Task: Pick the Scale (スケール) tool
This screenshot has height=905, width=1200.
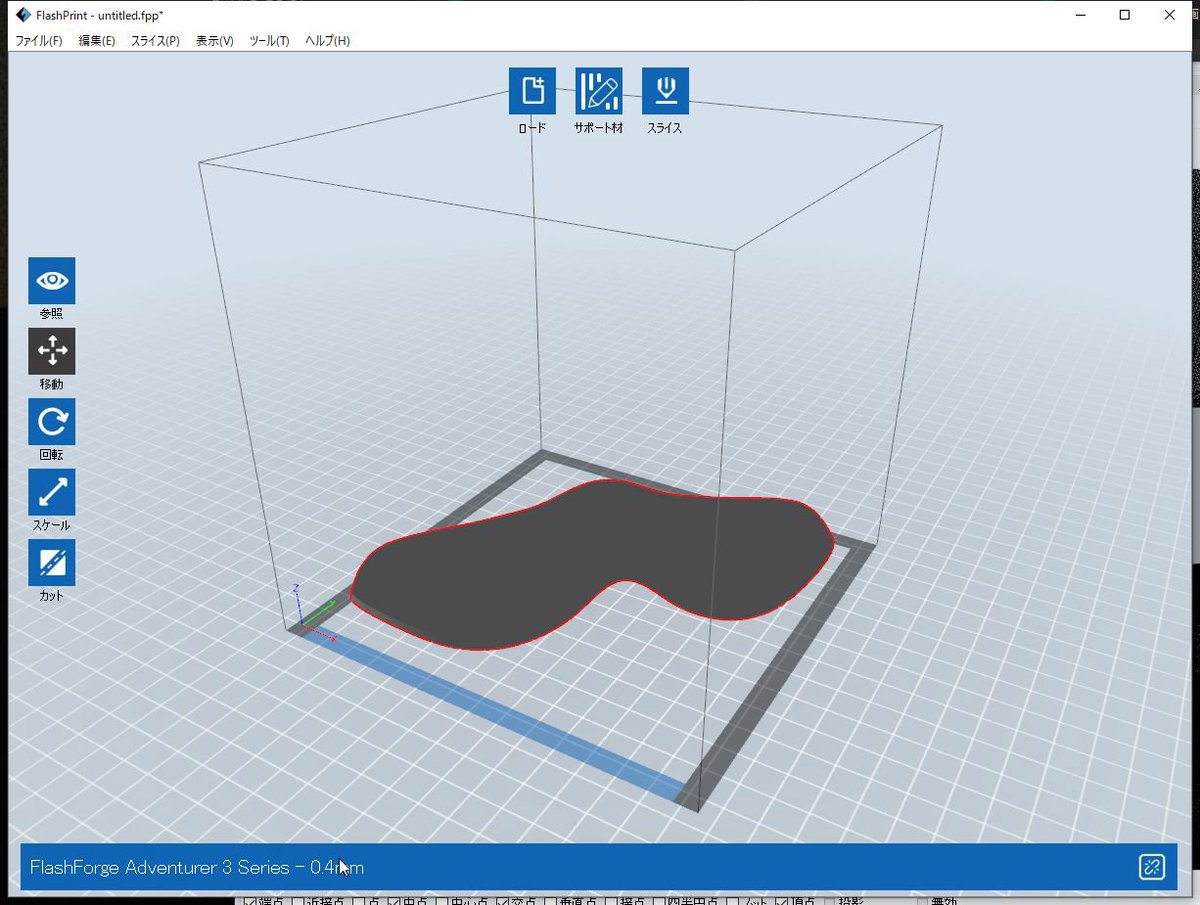Action: pos(52,492)
